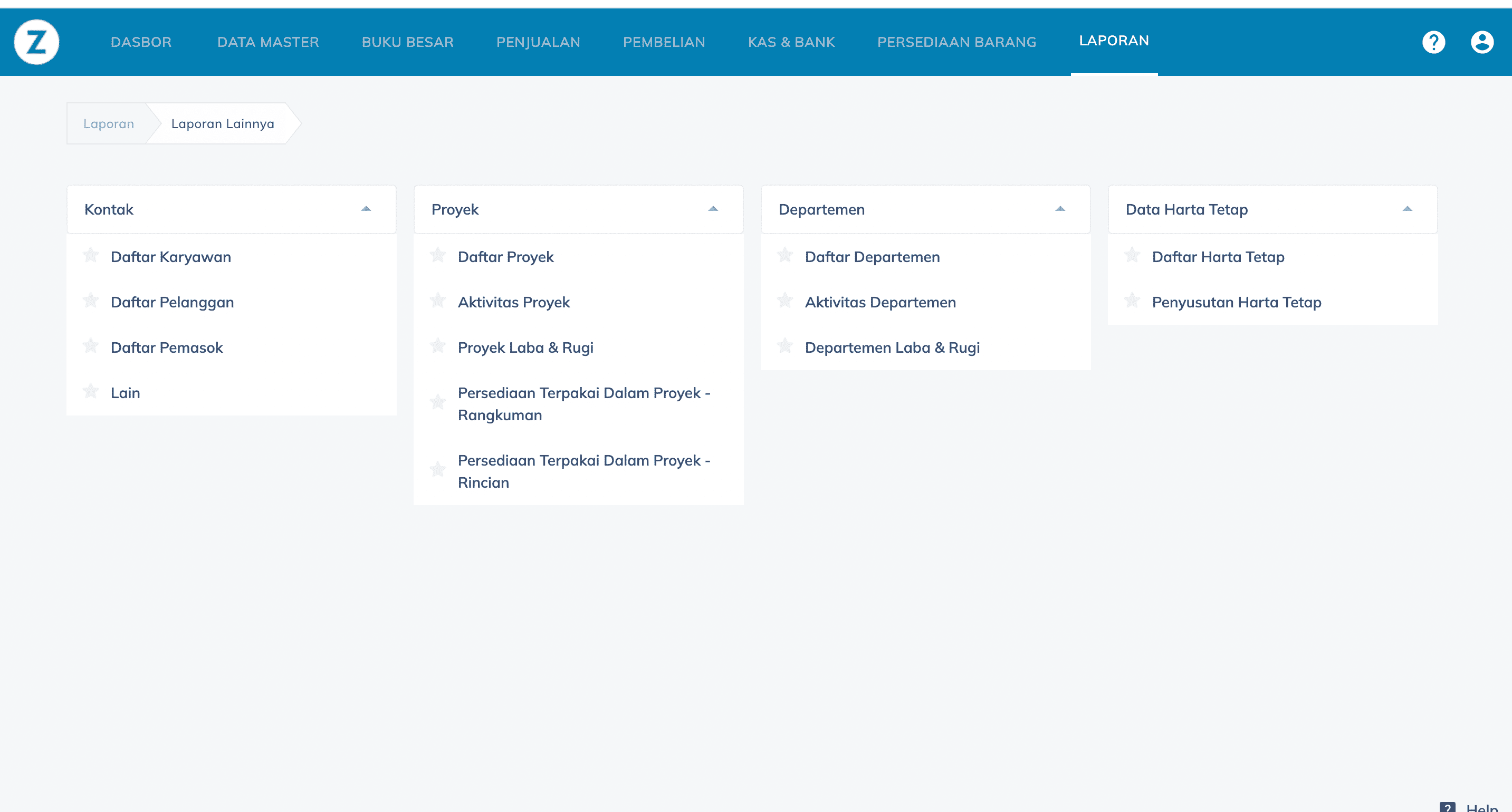
Task: Star the Aktivitas Departemen report
Action: click(x=785, y=301)
